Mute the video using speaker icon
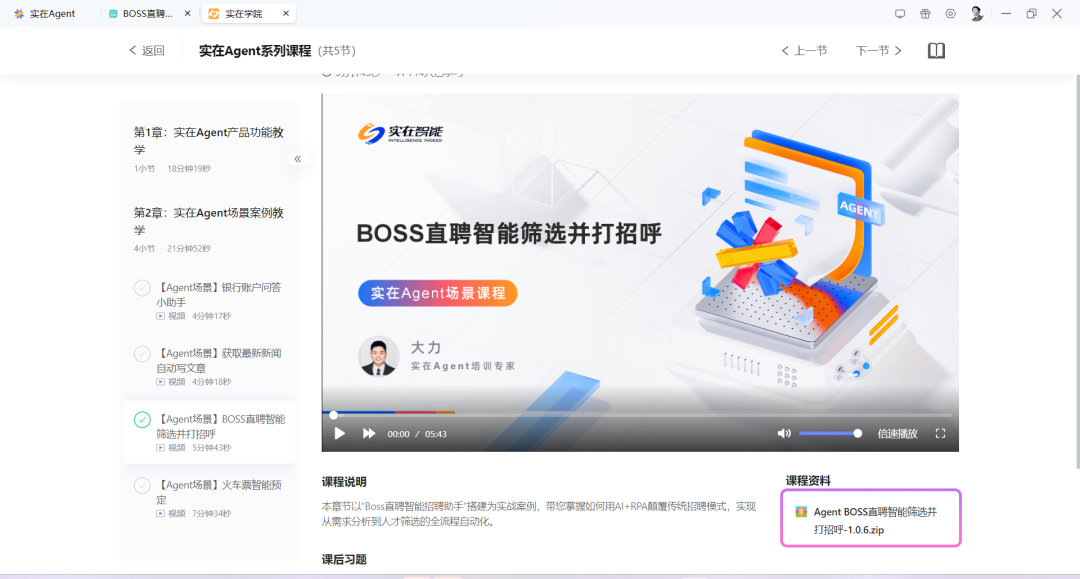Viewport: 1080px width, 579px height. coord(784,434)
